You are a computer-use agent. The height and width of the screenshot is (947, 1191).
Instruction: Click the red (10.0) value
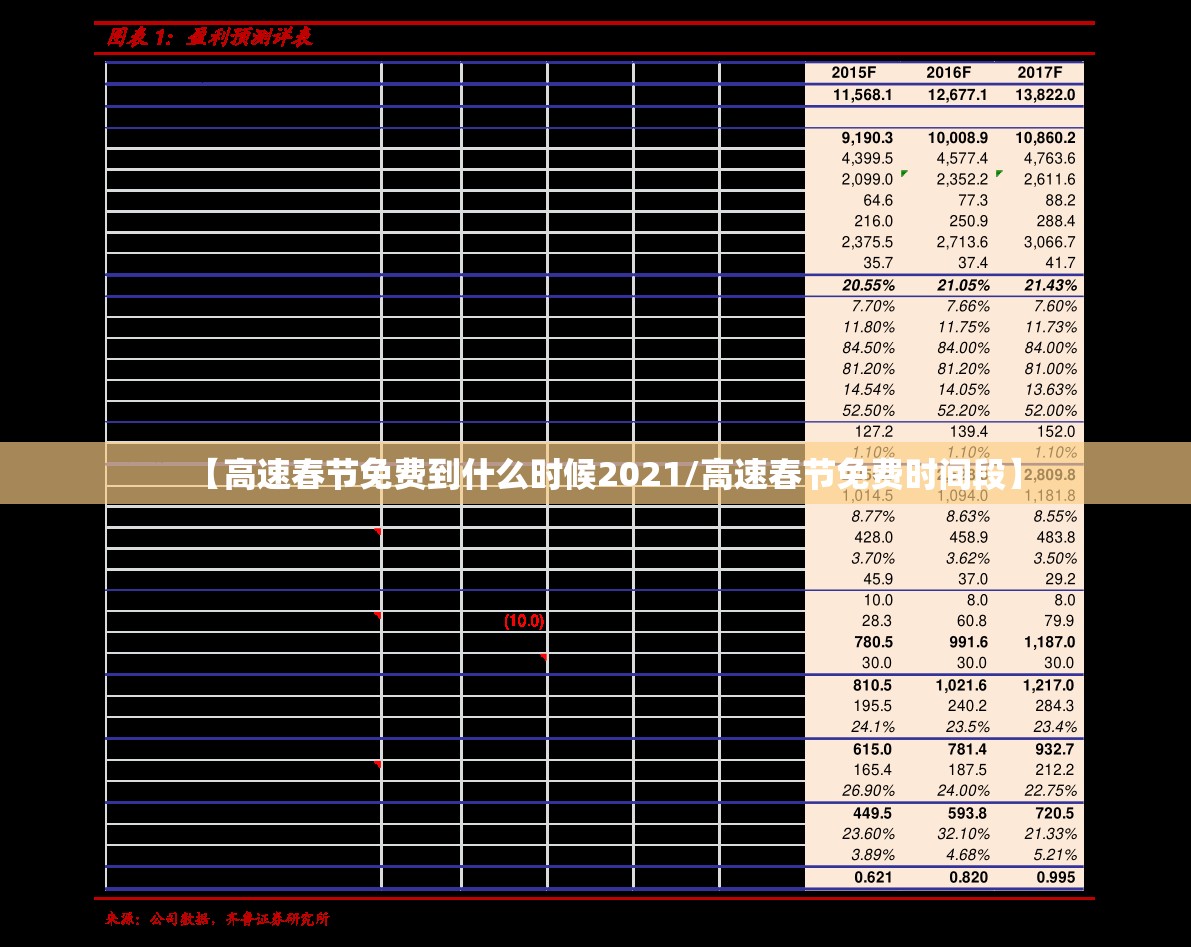524,621
